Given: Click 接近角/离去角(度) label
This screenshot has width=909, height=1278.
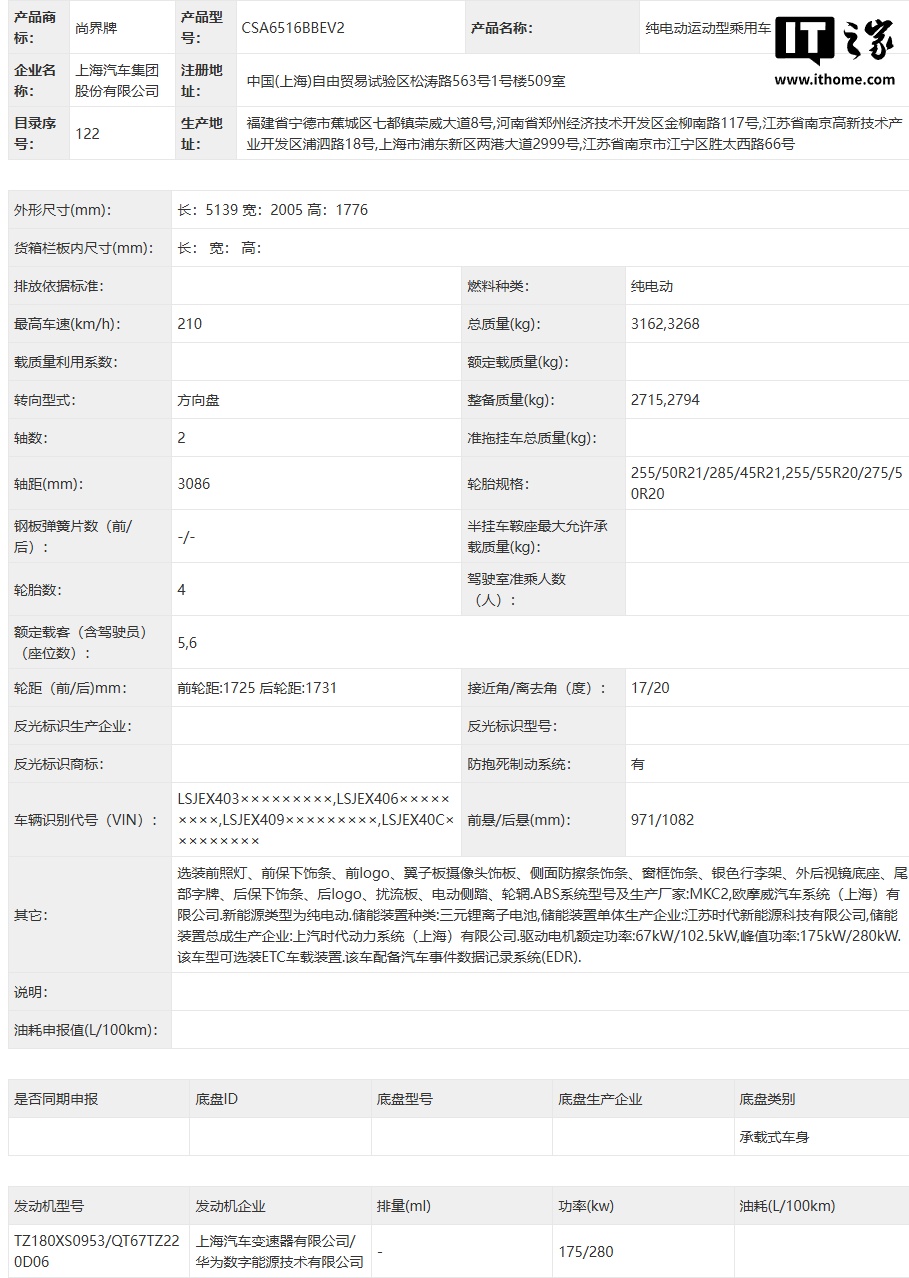Looking at the screenshot, I should point(537,688).
